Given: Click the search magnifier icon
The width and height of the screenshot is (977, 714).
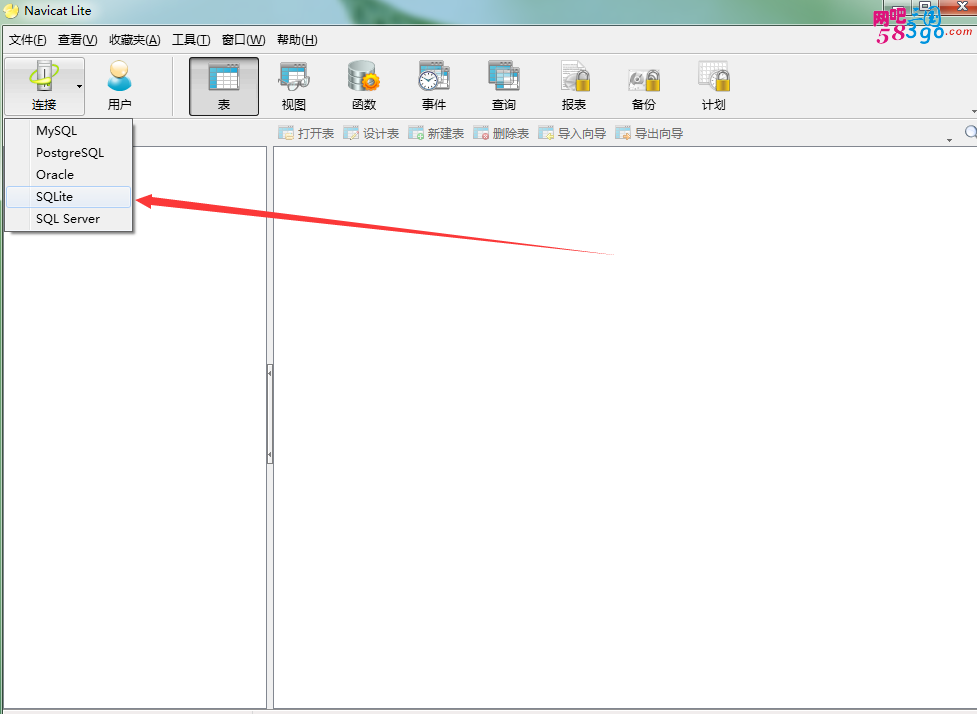Looking at the screenshot, I should coord(971,132).
